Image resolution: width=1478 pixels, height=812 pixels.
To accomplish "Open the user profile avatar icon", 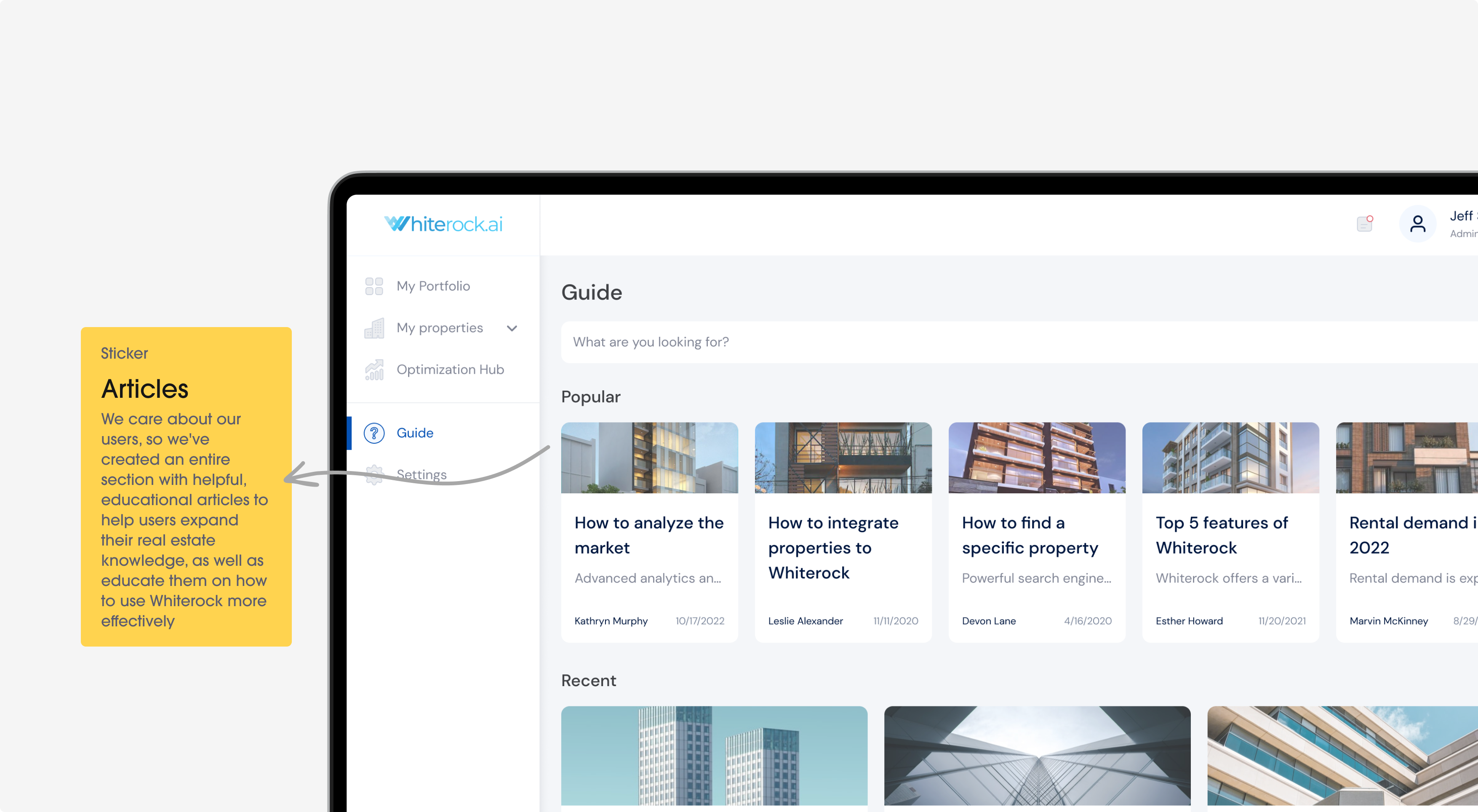I will pos(1417,224).
